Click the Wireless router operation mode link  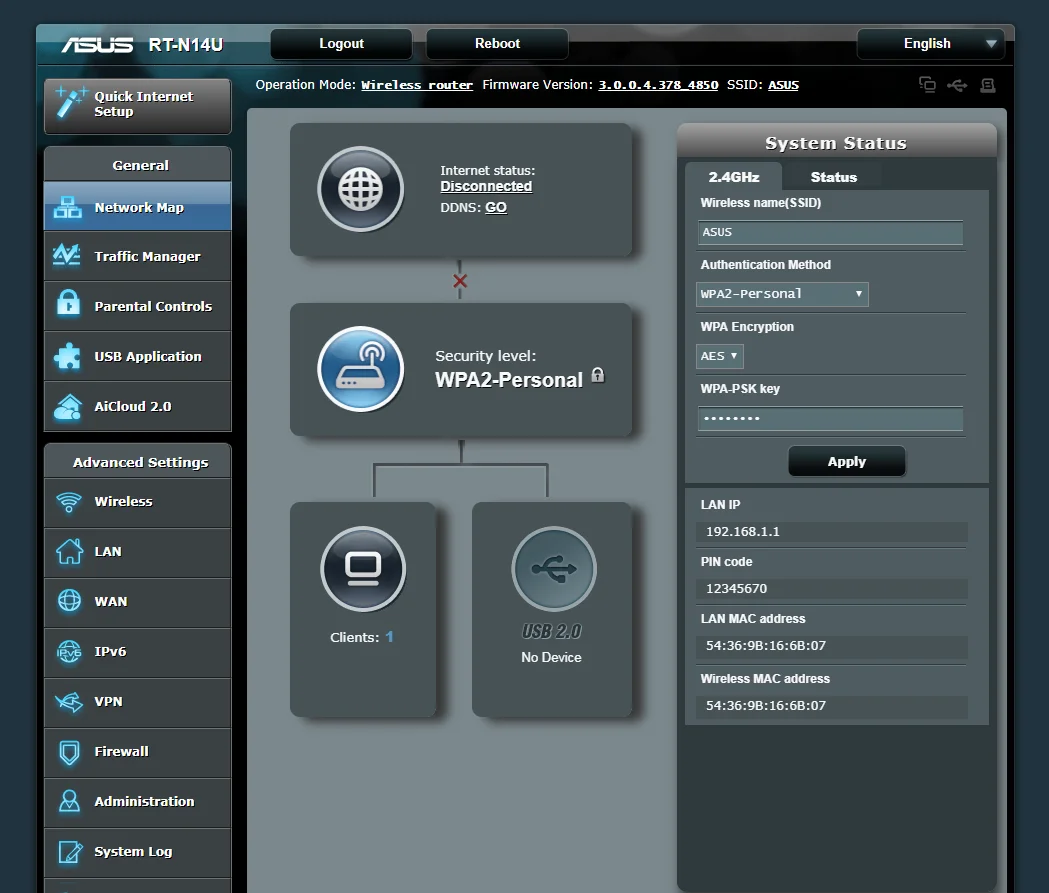click(x=417, y=85)
